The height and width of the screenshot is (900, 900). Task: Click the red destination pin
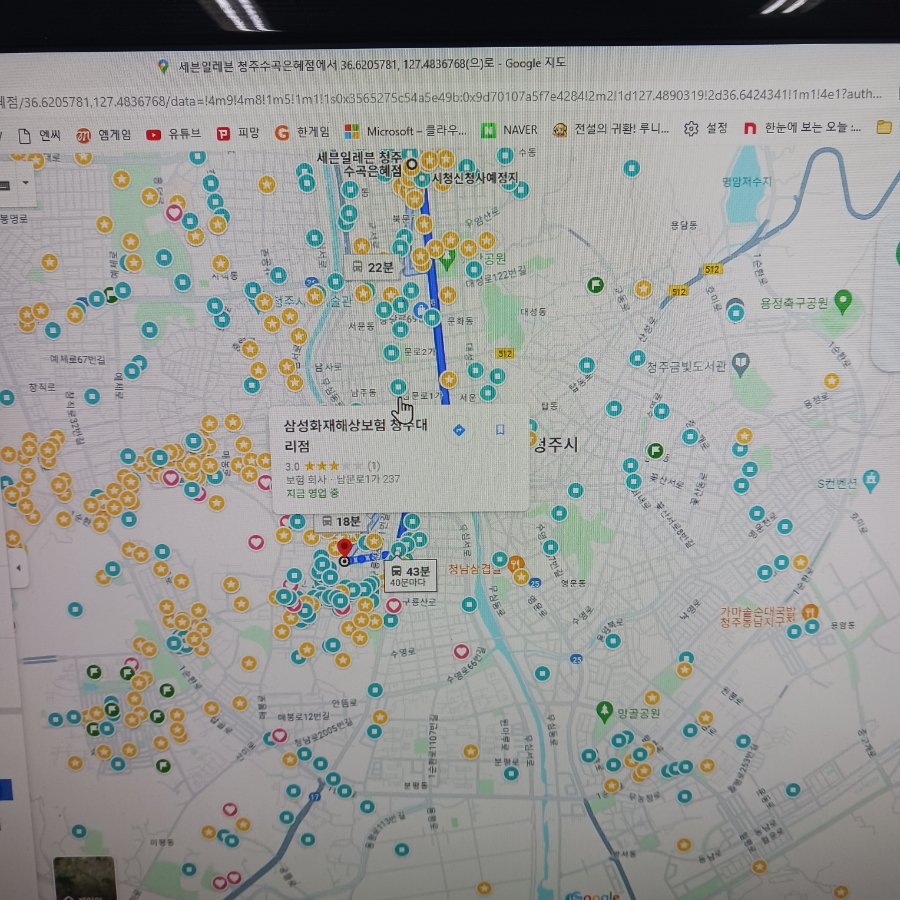[344, 548]
